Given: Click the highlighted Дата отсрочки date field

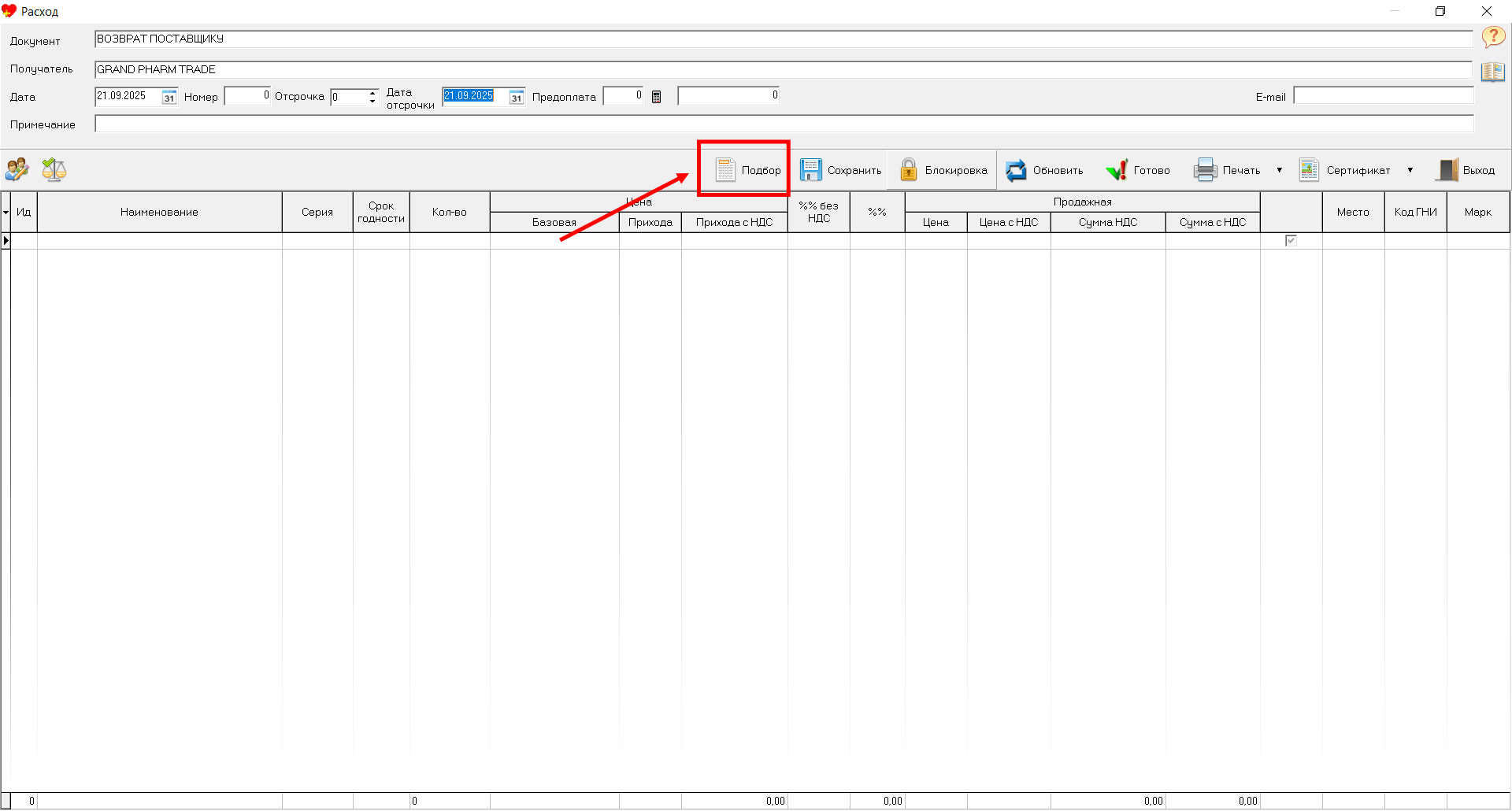Looking at the screenshot, I should 475,96.
